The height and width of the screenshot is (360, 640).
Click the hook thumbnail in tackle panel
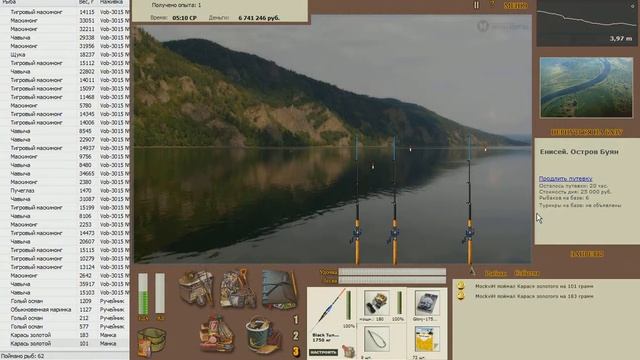click(x=376, y=340)
